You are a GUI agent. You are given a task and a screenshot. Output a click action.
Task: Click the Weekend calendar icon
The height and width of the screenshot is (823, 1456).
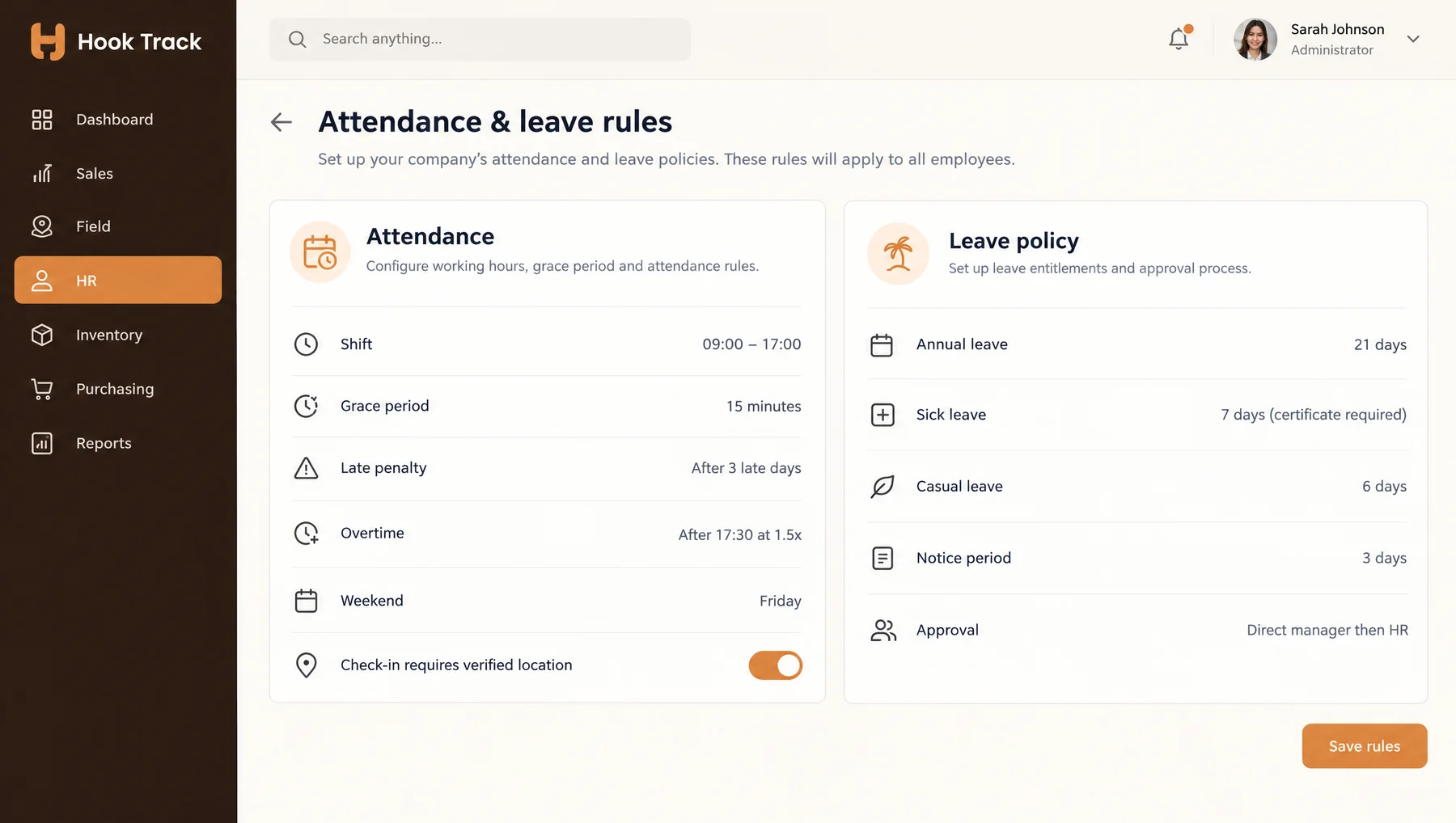pyautogui.click(x=306, y=601)
